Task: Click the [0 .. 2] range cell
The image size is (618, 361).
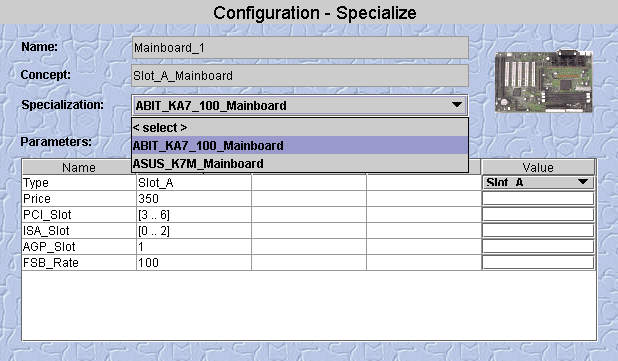Action: point(194,231)
